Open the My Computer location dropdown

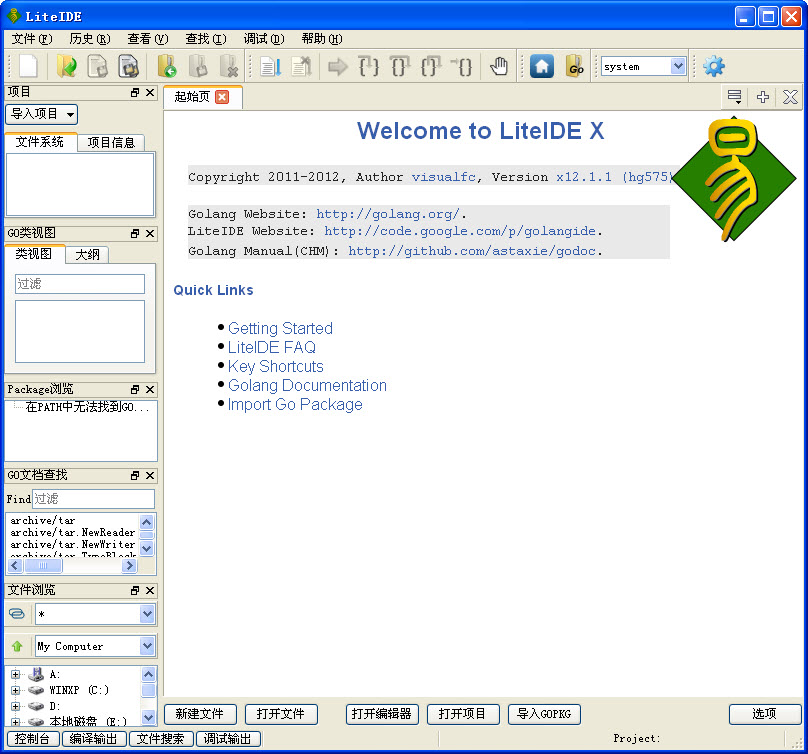(95, 646)
